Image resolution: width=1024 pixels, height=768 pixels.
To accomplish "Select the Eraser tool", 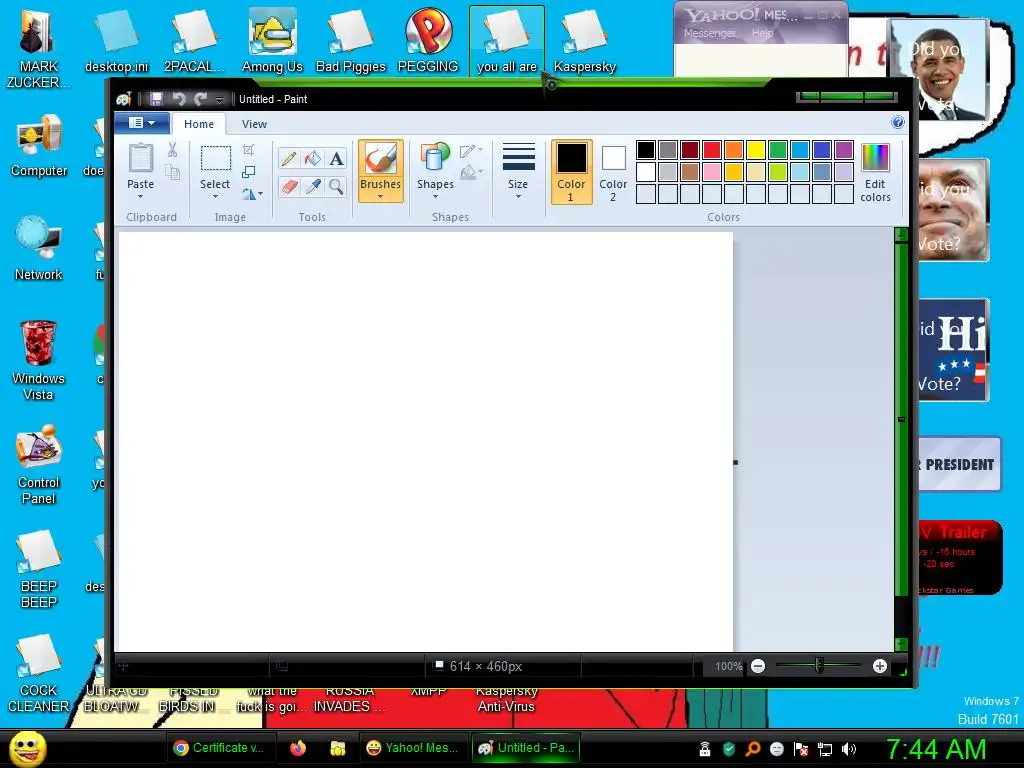I will tap(289, 187).
